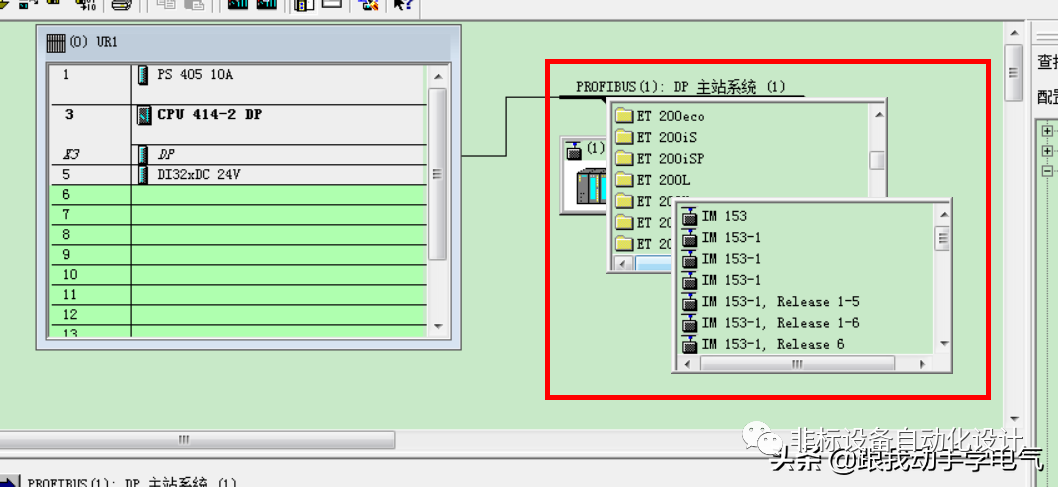Click the ET 200M station rack image

[x=592, y=187]
